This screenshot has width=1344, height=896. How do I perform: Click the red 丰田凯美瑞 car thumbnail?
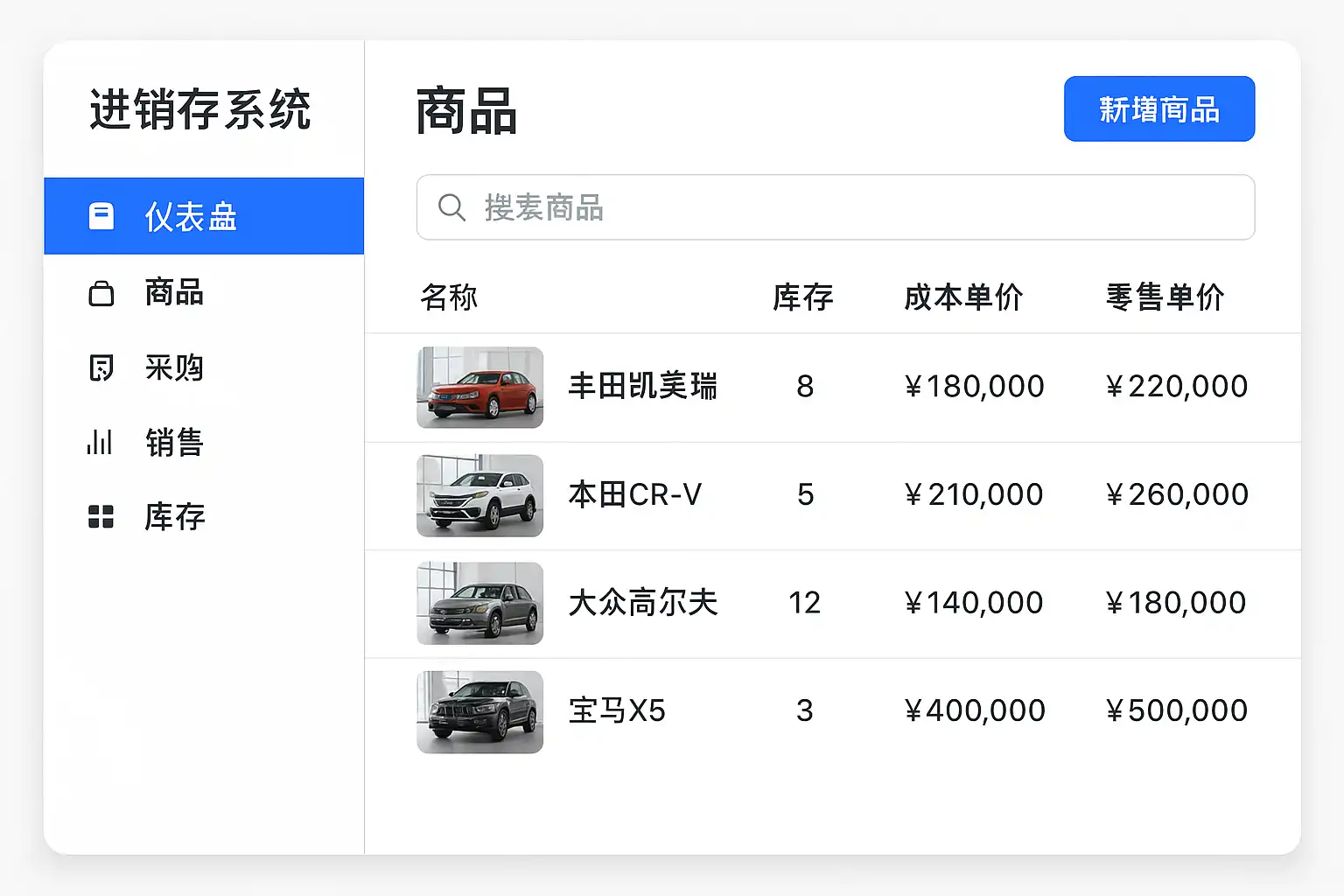479,388
